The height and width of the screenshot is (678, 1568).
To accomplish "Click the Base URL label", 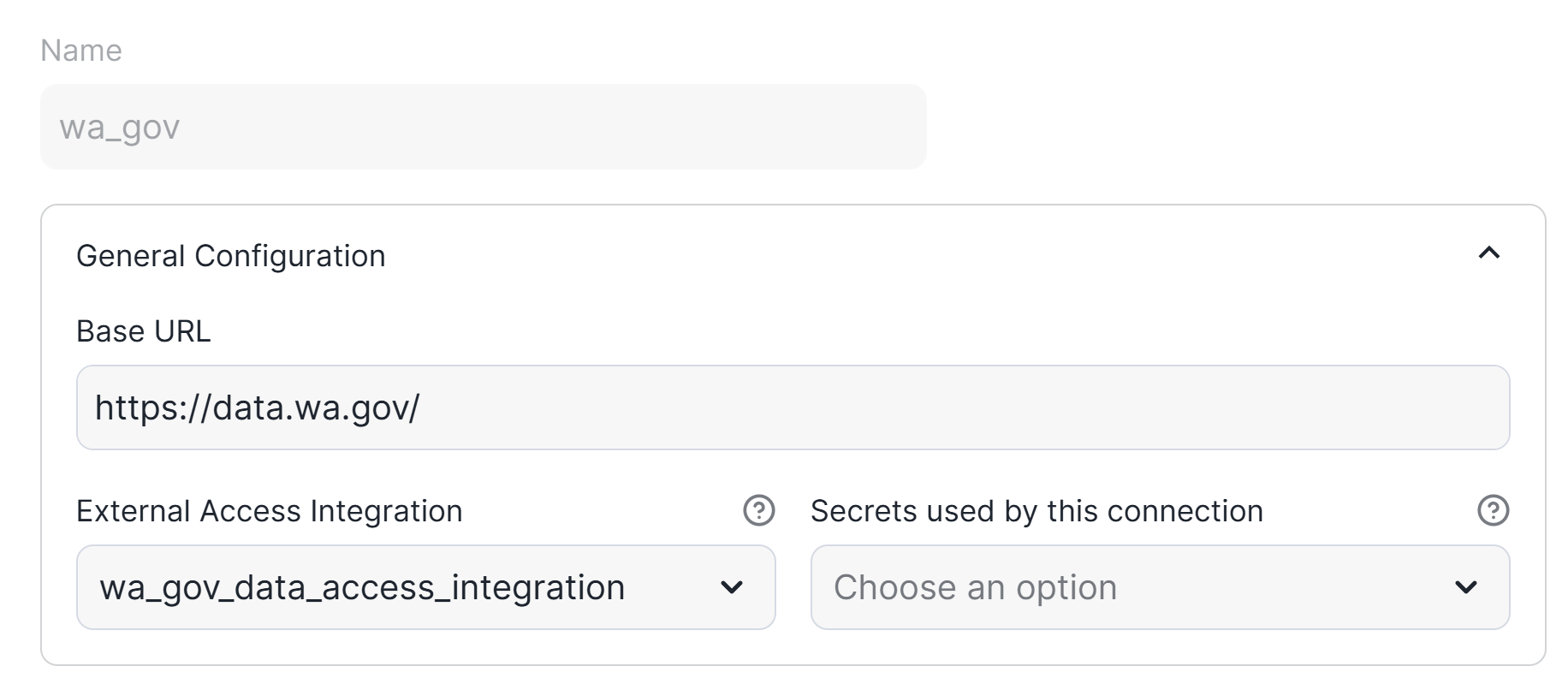I will 143,331.
